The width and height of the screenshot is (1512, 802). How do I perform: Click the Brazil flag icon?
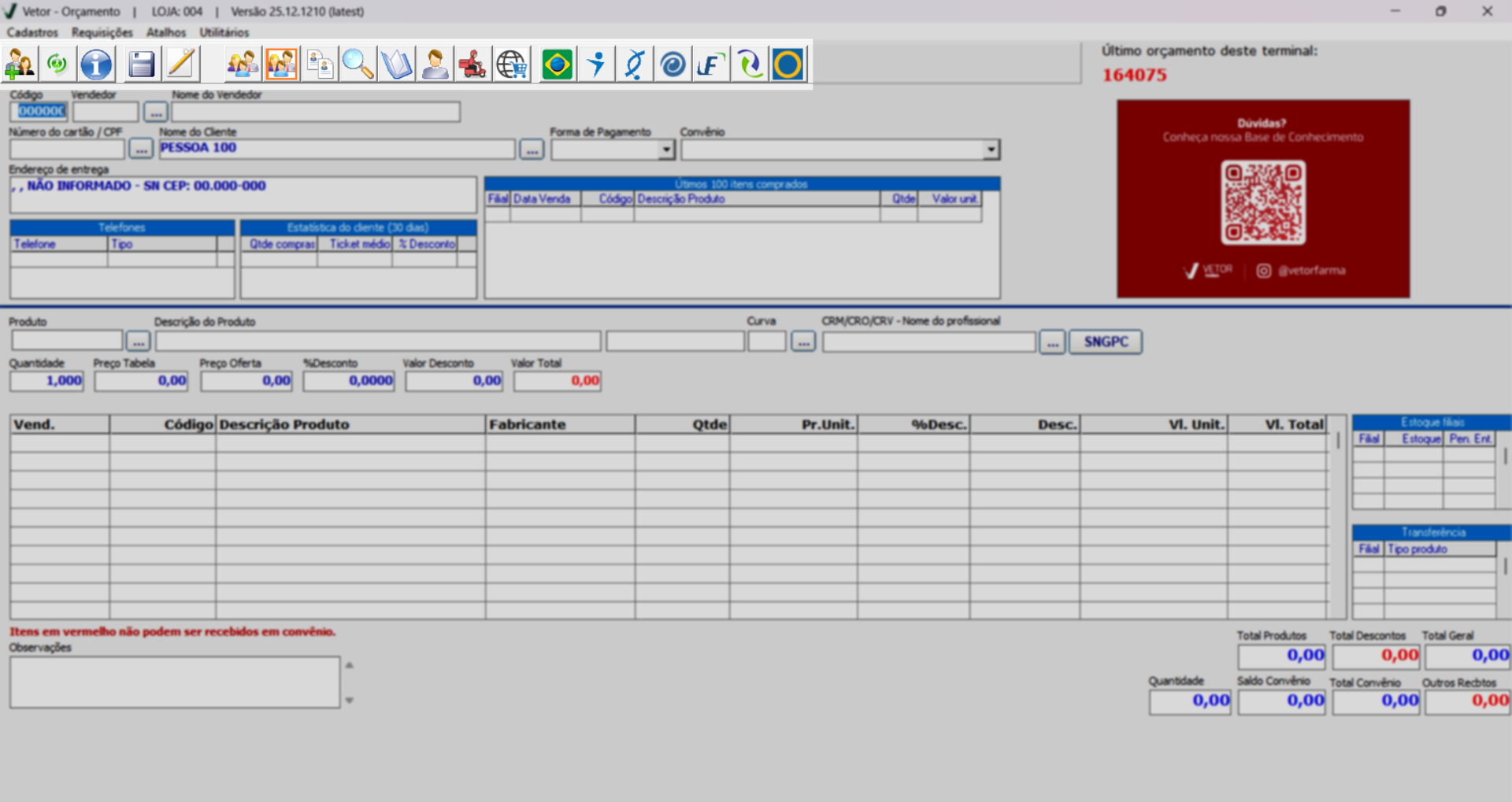click(x=557, y=65)
